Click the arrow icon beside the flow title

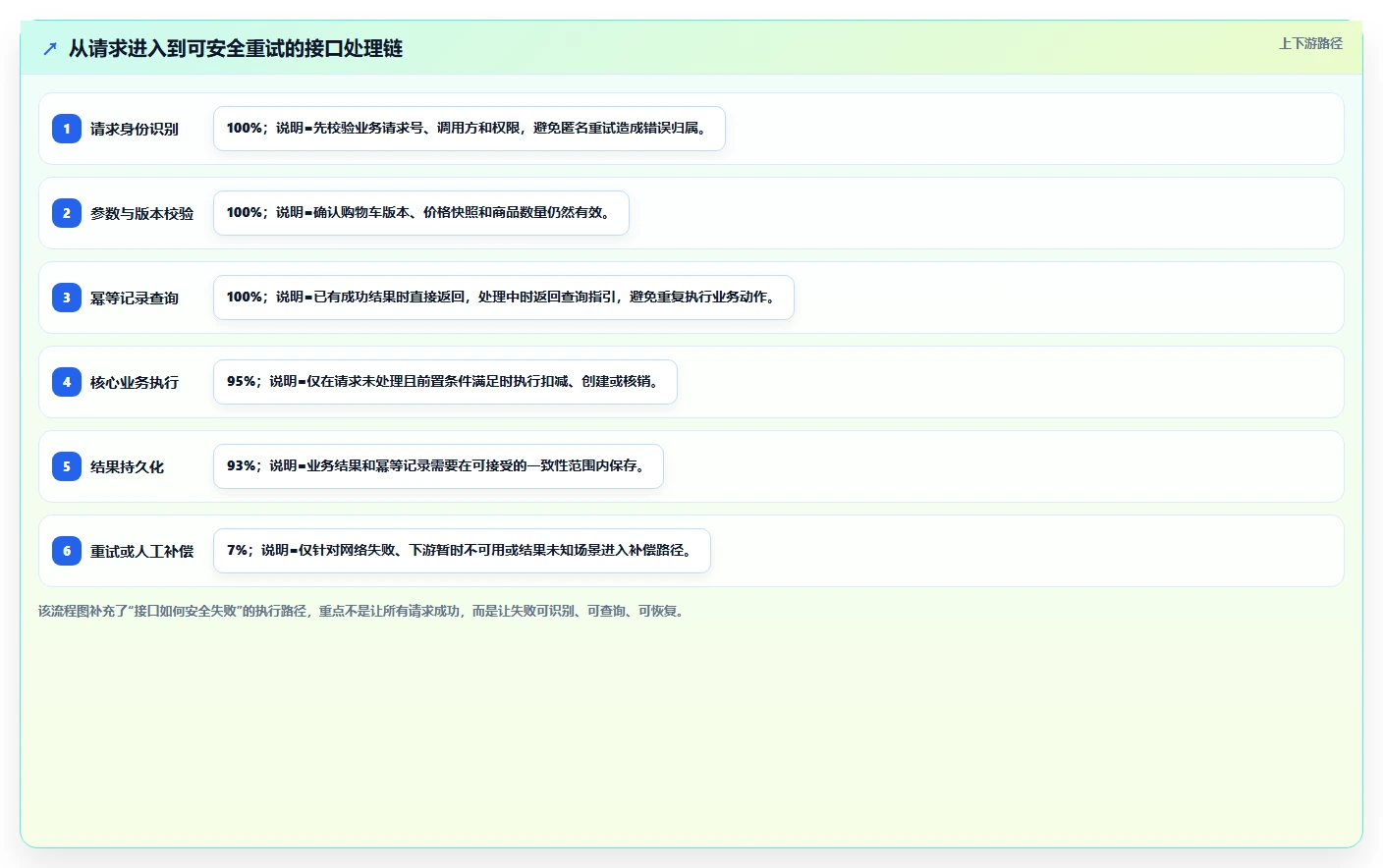click(x=50, y=48)
